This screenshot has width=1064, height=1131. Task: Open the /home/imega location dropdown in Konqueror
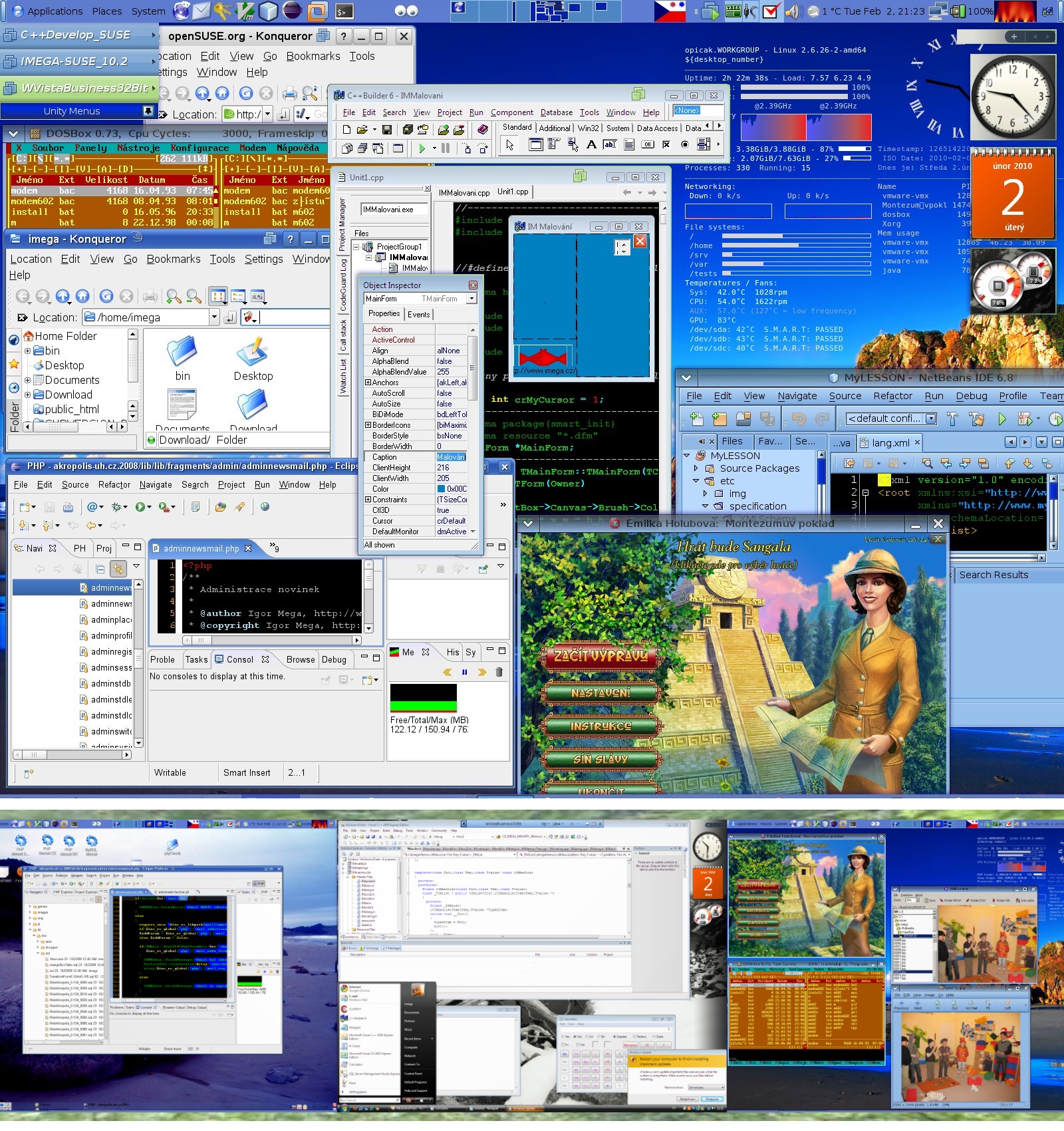[214, 317]
